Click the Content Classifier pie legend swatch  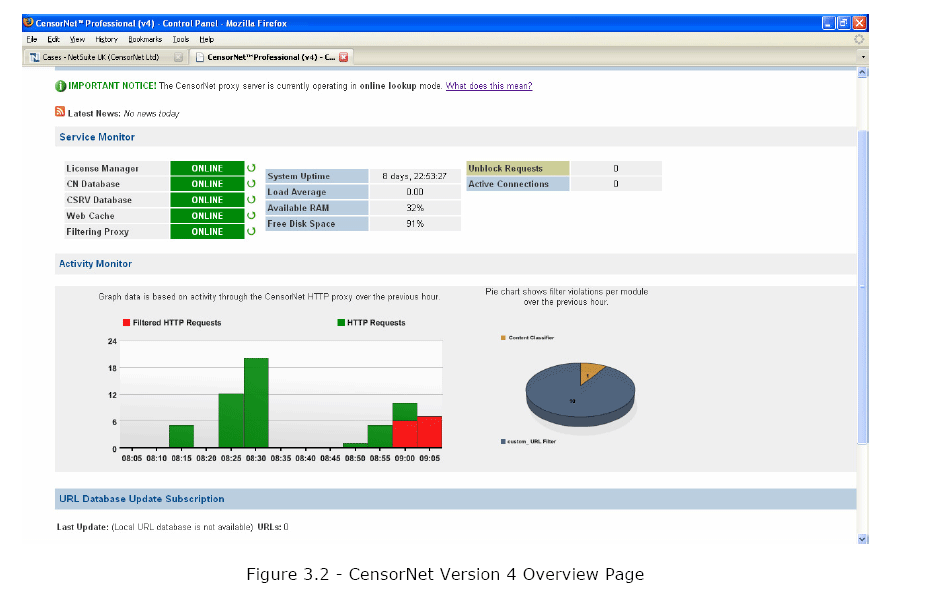pos(503,338)
